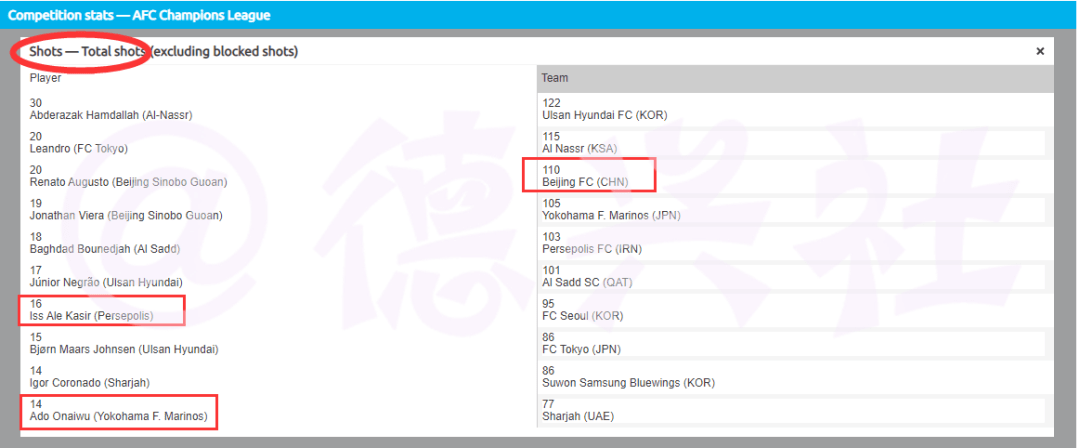Click the 103 shots value for Persepolis FC

tap(552, 236)
